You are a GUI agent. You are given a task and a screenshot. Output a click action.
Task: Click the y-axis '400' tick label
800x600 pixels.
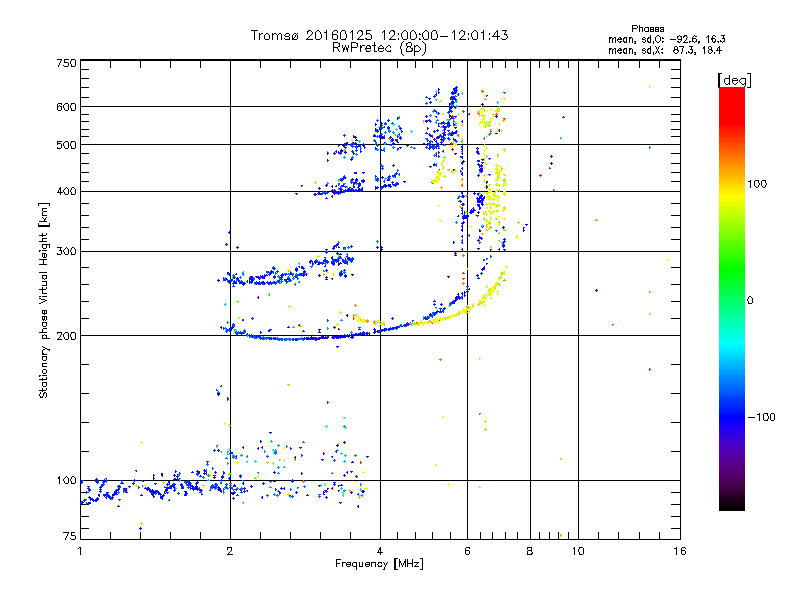pyautogui.click(x=66, y=192)
